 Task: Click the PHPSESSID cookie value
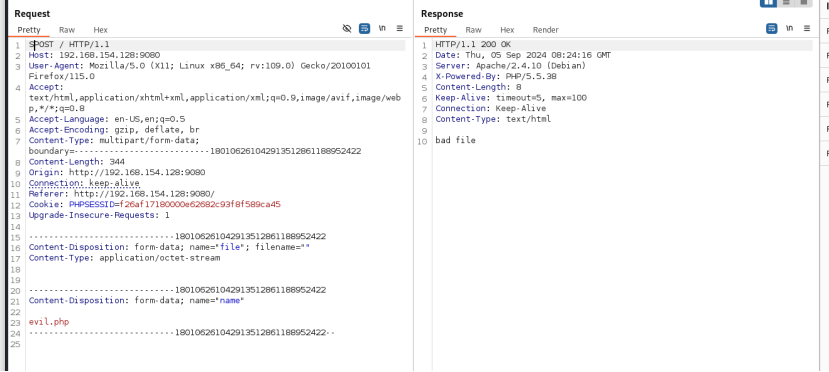200,204
